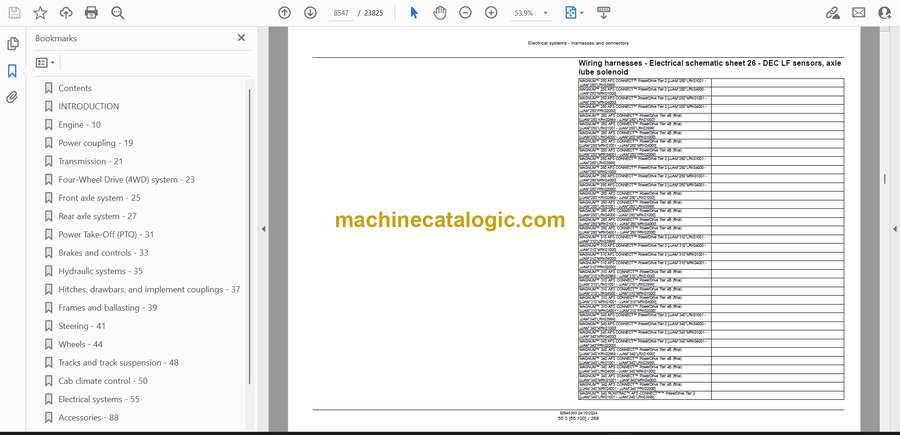Select Hitches, drawbars, and implement couplings - 37
This screenshot has height=435, width=900.
pyautogui.click(x=149, y=289)
